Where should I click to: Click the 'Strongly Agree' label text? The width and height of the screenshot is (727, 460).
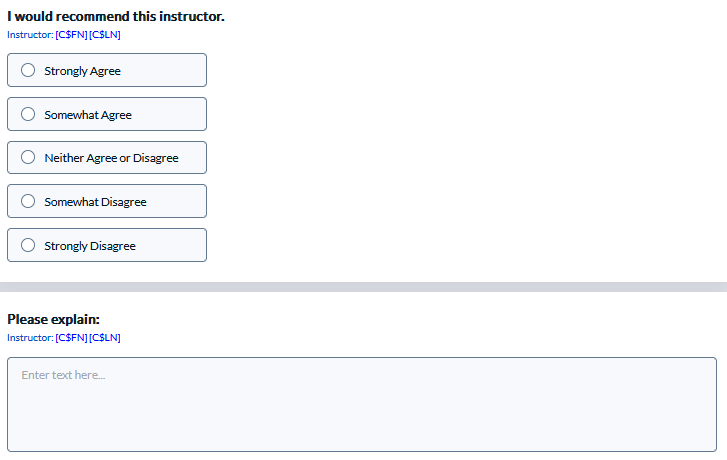click(x=83, y=71)
